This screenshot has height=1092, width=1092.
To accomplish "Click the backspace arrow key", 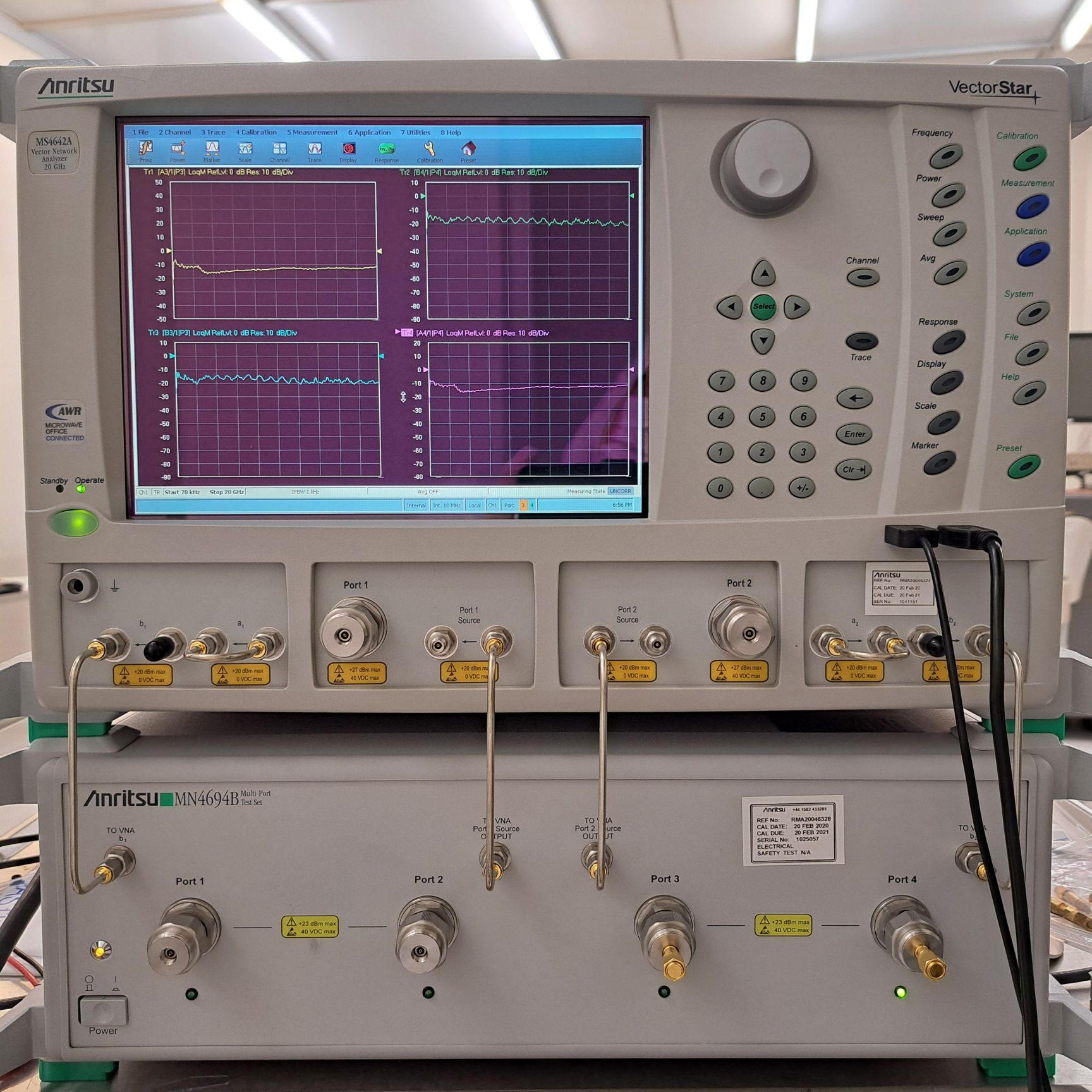I will 855,398.
